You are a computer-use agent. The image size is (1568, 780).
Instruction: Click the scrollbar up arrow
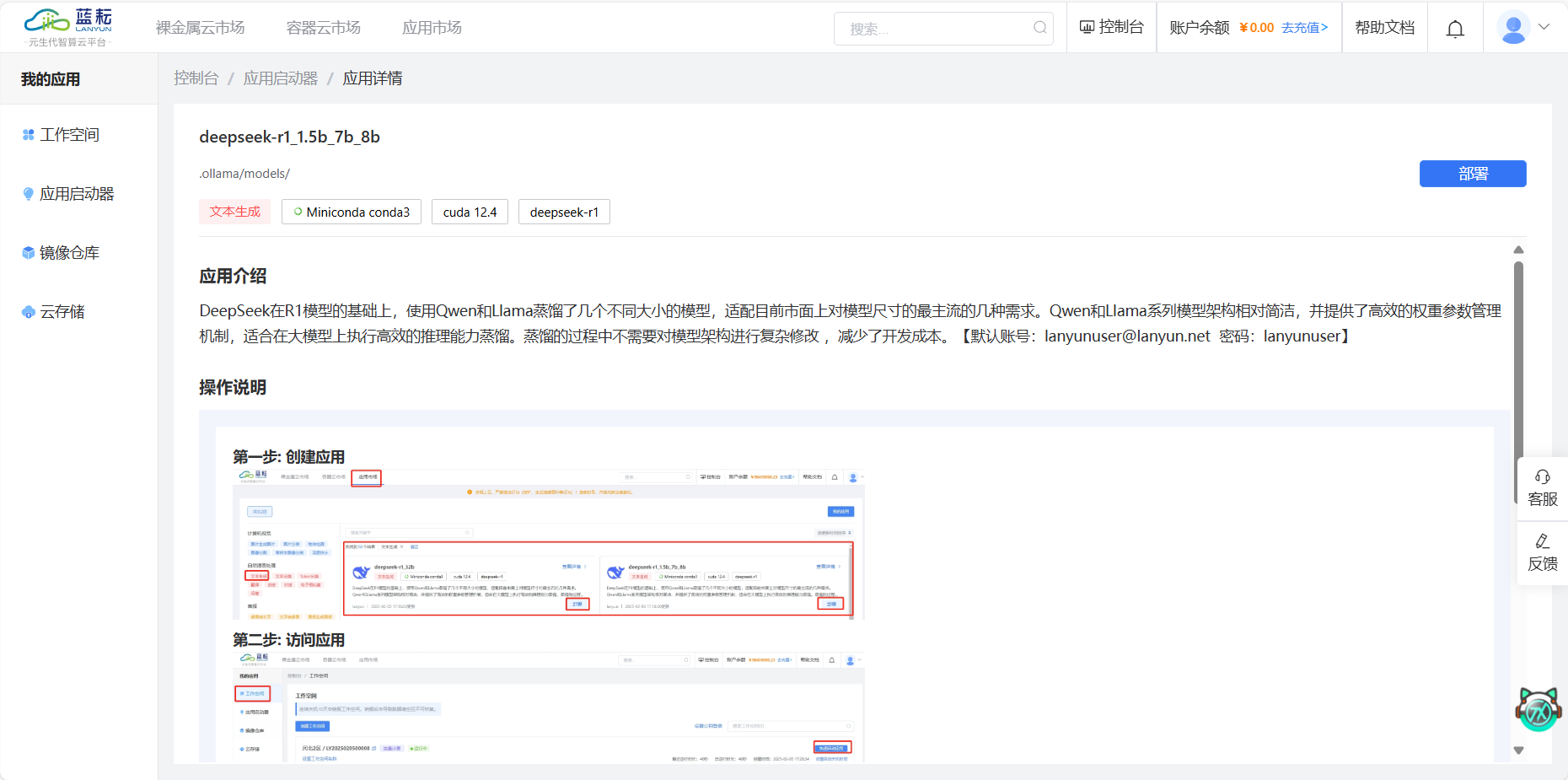[1518, 250]
